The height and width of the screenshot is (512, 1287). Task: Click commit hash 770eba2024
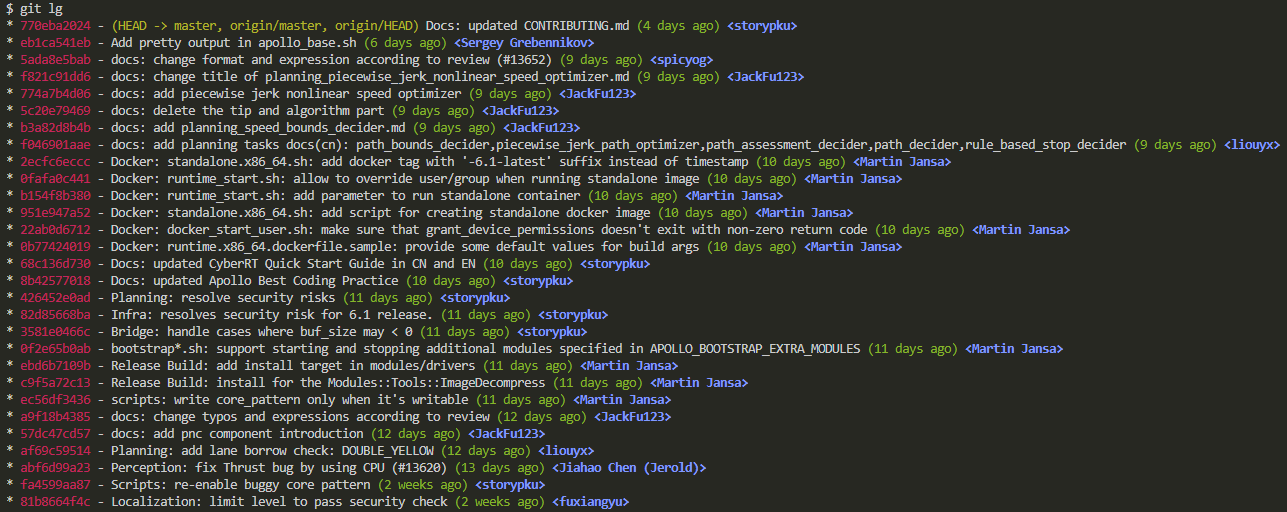55,25
